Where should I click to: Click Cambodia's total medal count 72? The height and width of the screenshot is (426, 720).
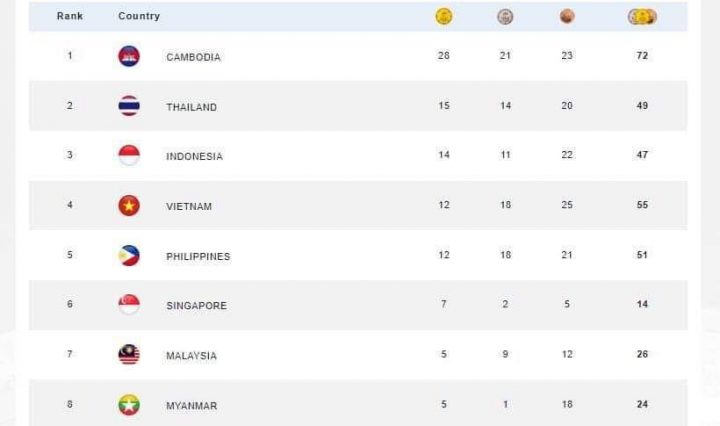(642, 56)
